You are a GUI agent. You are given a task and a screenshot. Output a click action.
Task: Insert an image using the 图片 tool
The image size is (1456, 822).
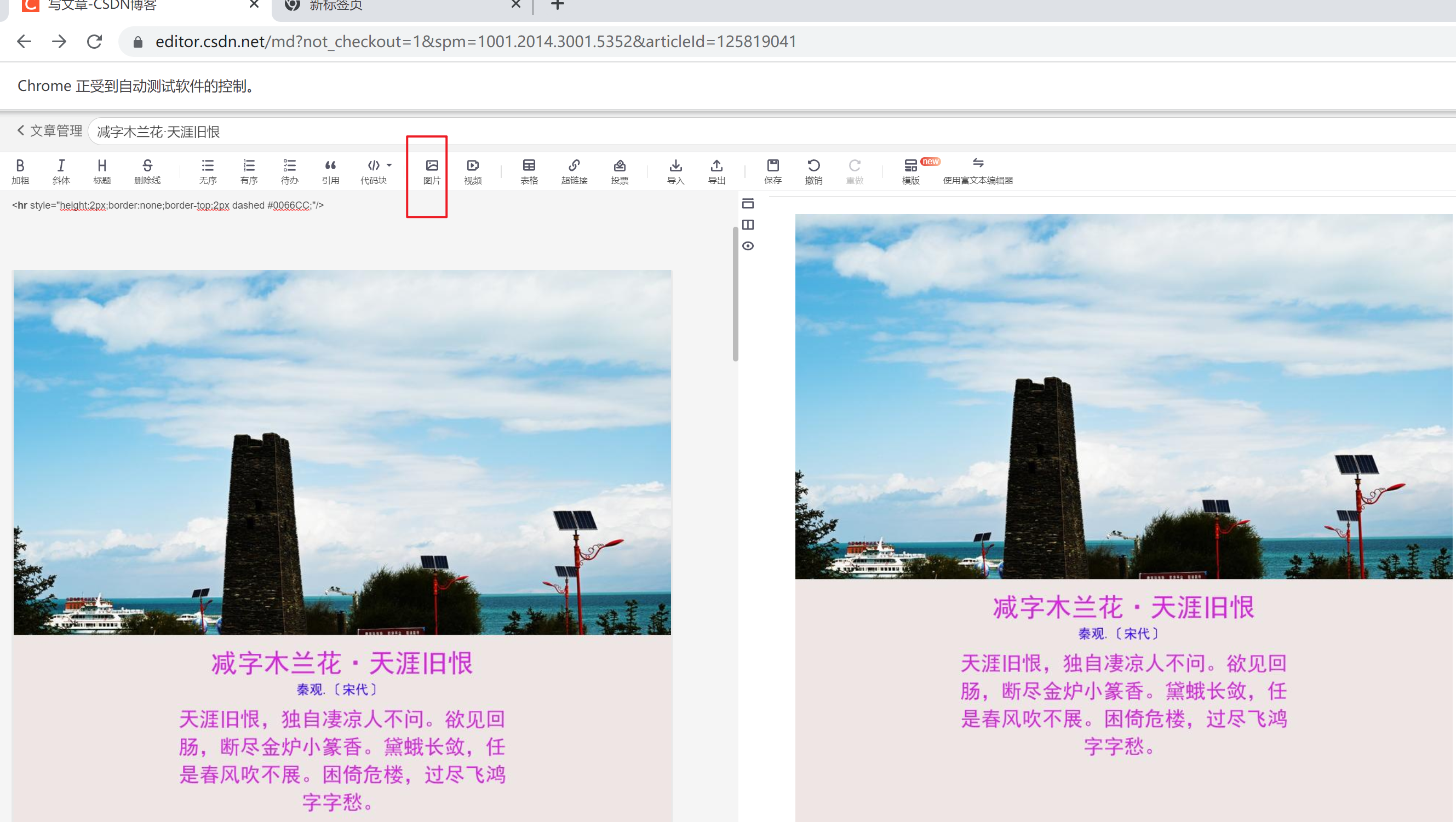[x=431, y=171]
